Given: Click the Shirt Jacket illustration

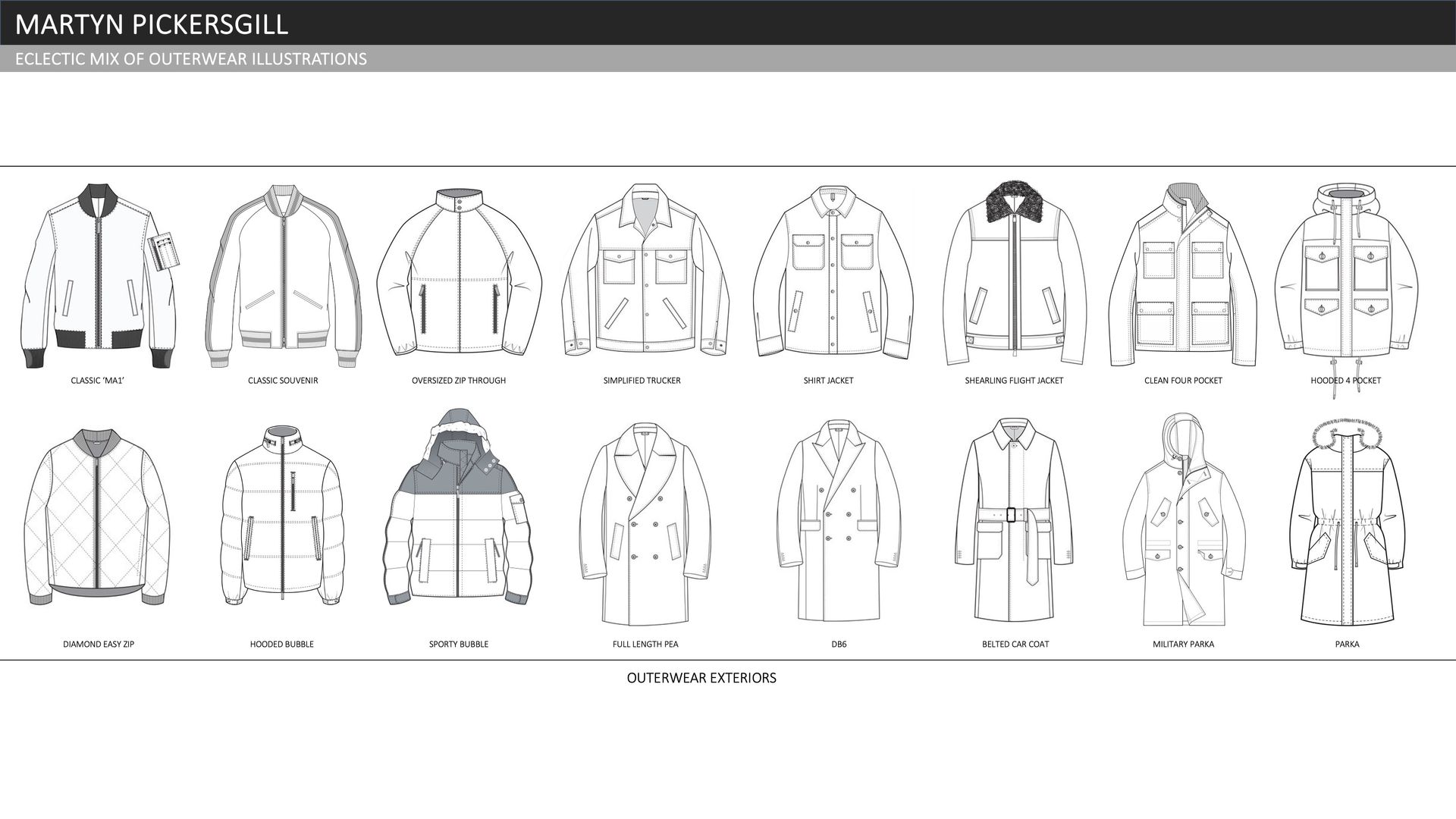Looking at the screenshot, I should 832,273.
